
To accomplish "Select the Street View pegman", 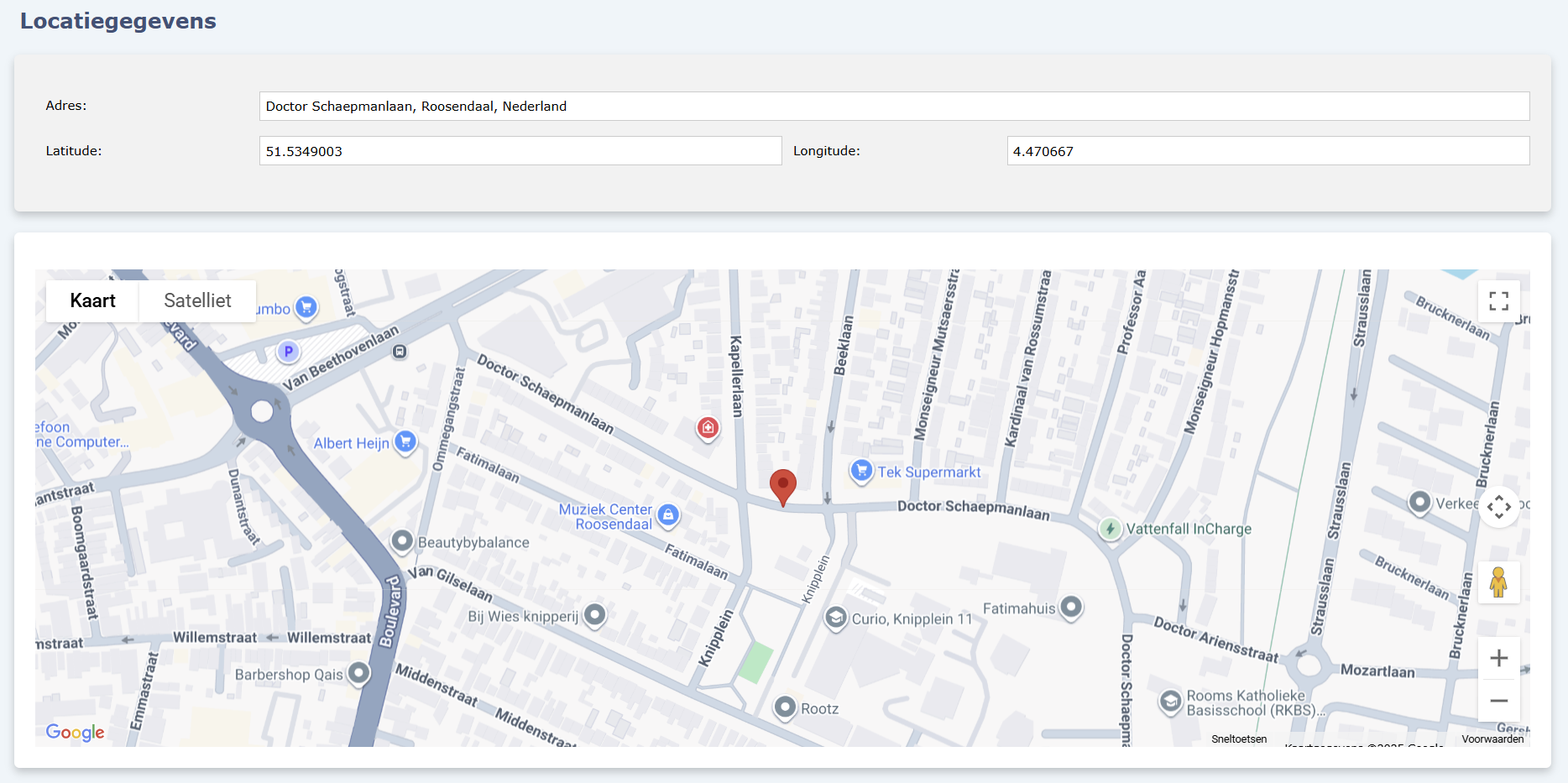I will pos(1498,582).
